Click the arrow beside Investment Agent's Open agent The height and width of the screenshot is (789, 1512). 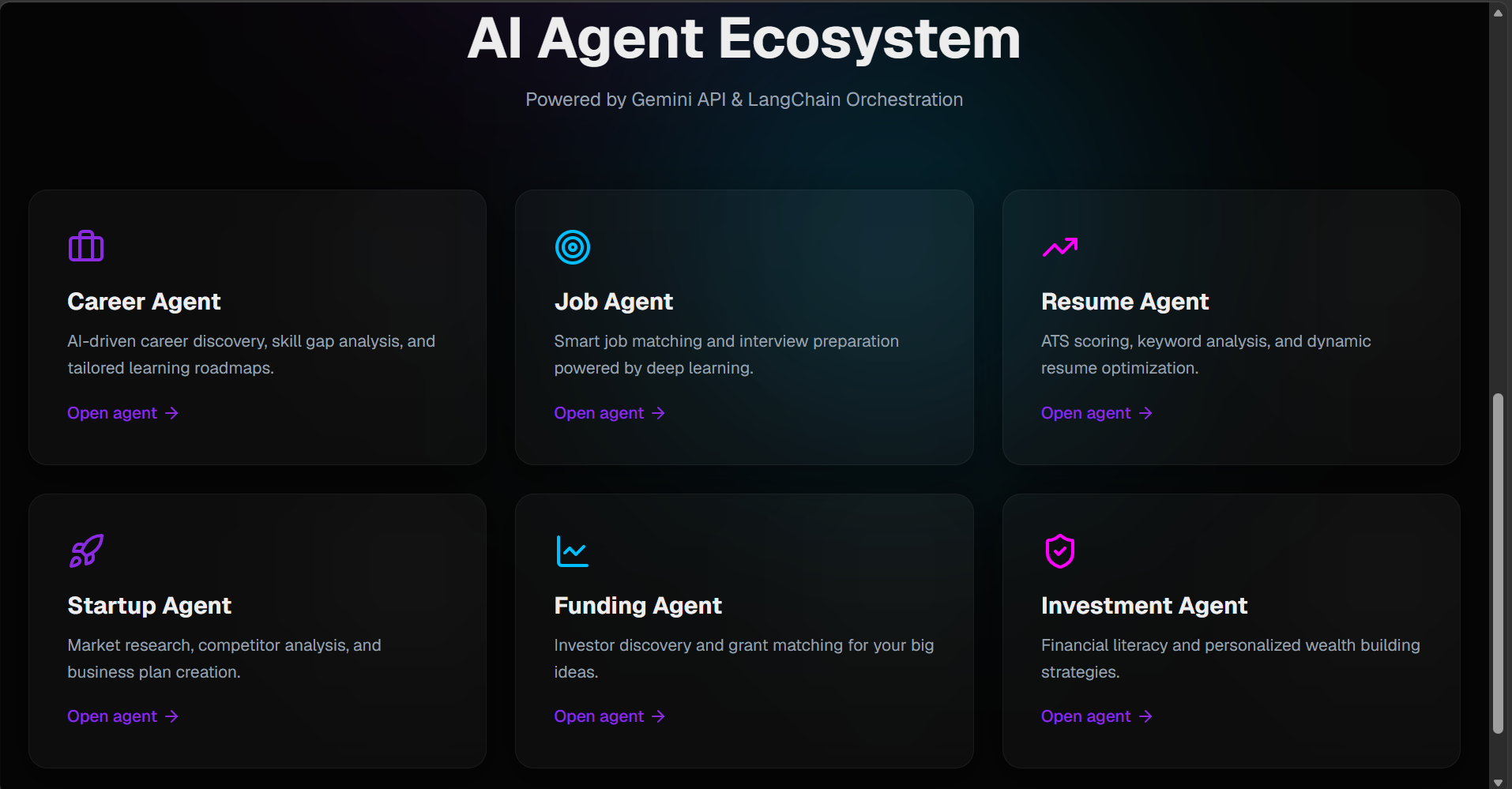1145,716
